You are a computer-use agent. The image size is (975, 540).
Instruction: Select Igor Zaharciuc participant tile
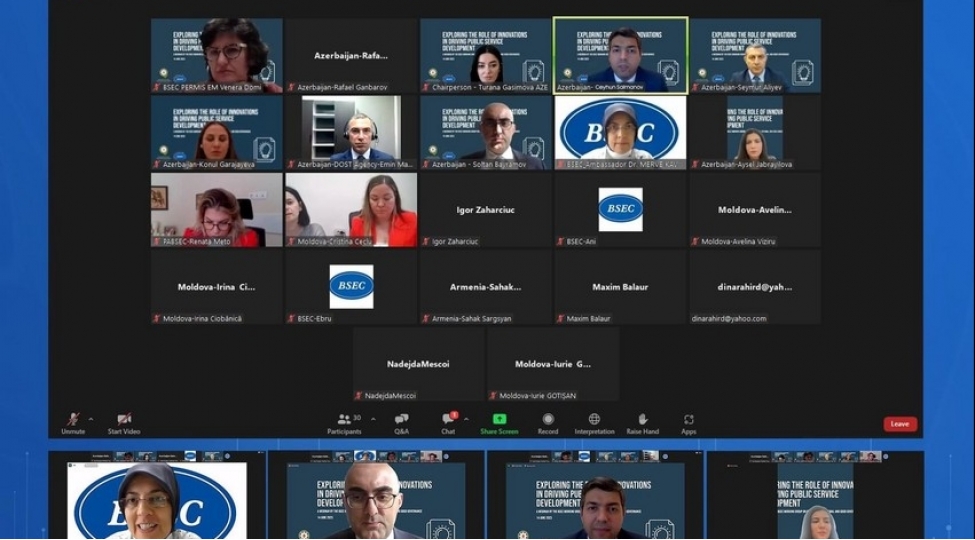pos(486,210)
